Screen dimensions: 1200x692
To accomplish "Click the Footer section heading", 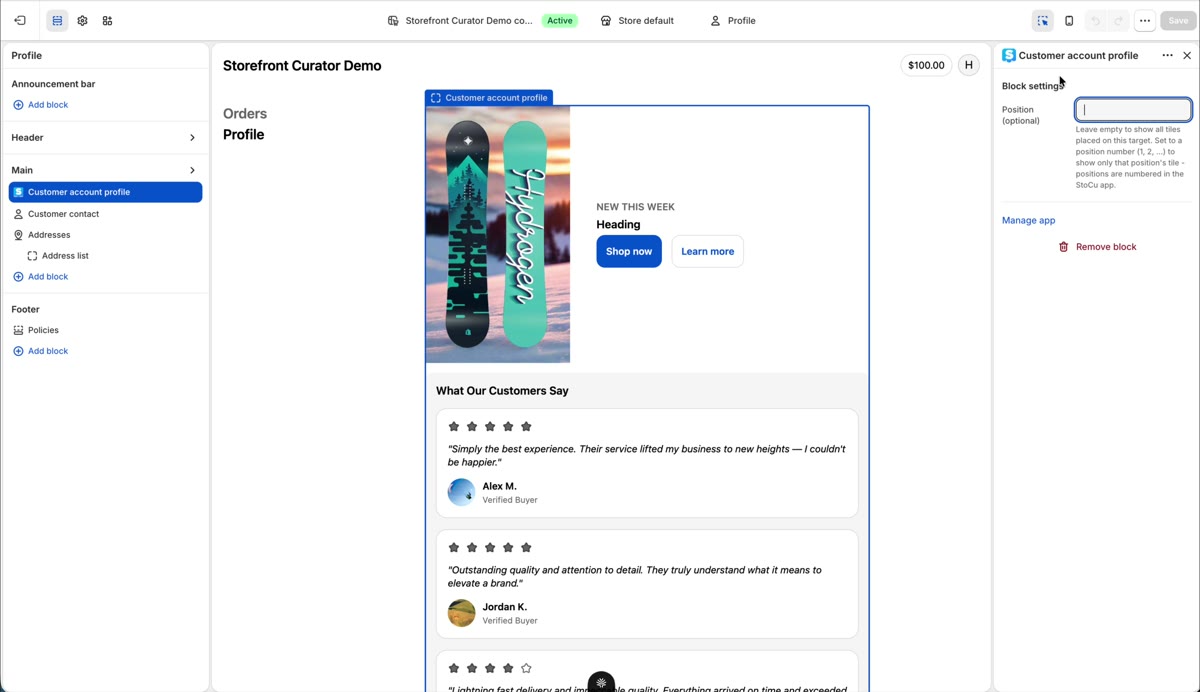I will pos(25,309).
